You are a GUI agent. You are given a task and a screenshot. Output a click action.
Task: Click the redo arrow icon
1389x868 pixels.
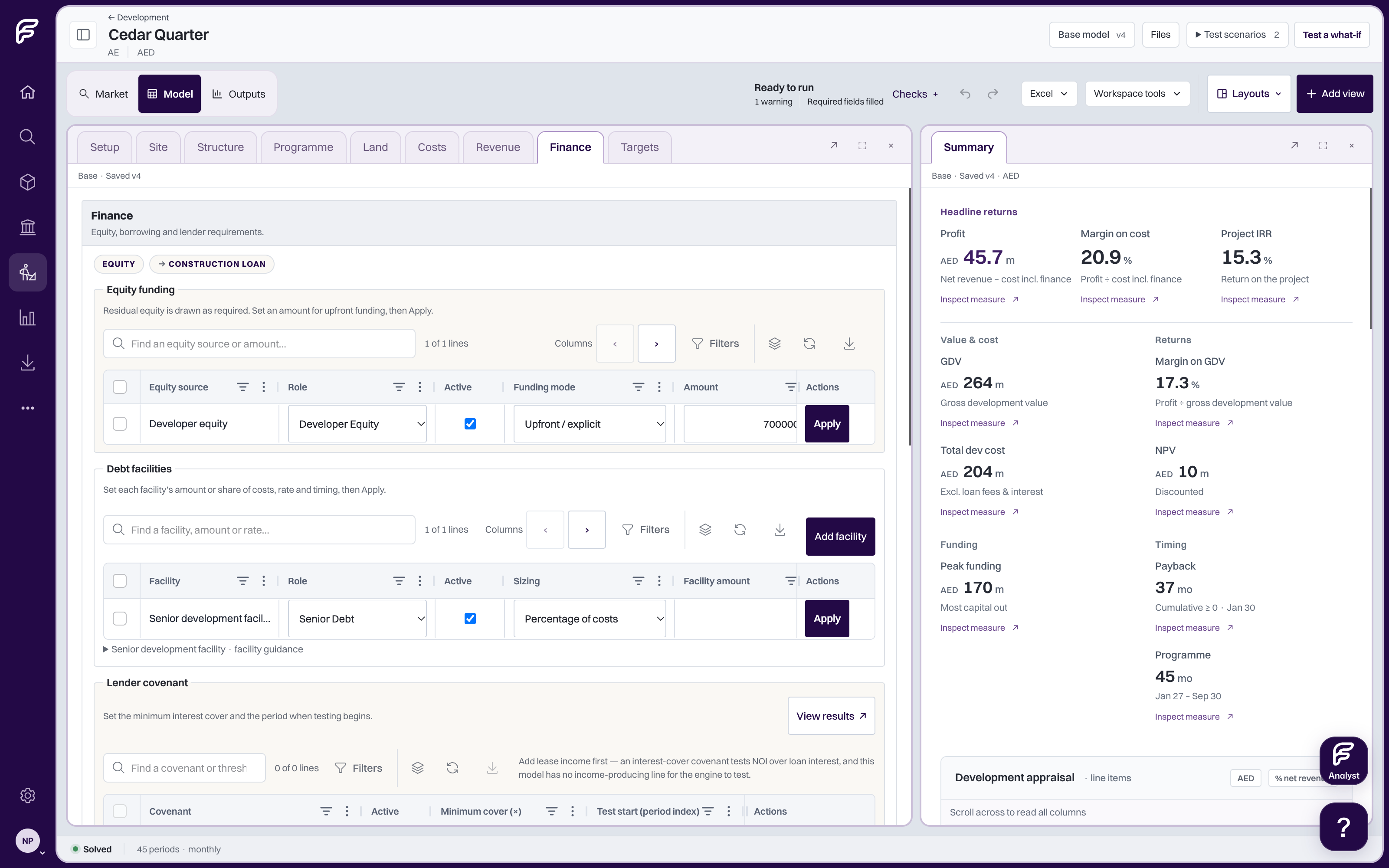(993, 94)
